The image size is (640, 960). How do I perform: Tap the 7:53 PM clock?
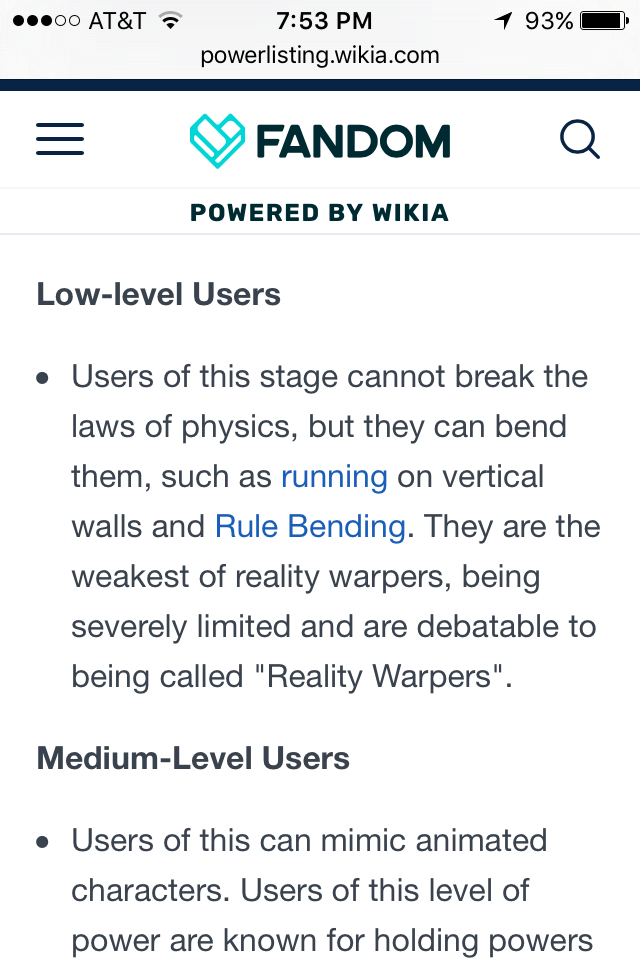[x=324, y=20]
